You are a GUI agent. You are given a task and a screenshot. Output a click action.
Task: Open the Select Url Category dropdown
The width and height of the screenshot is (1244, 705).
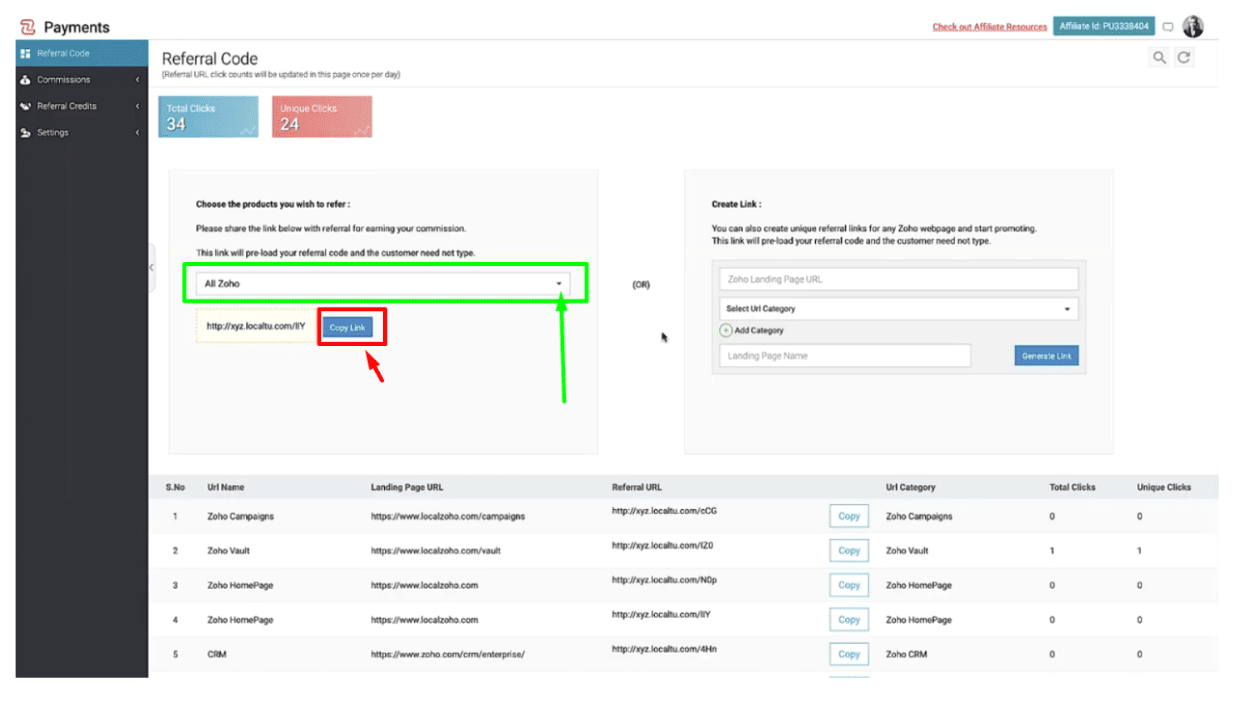(x=899, y=309)
